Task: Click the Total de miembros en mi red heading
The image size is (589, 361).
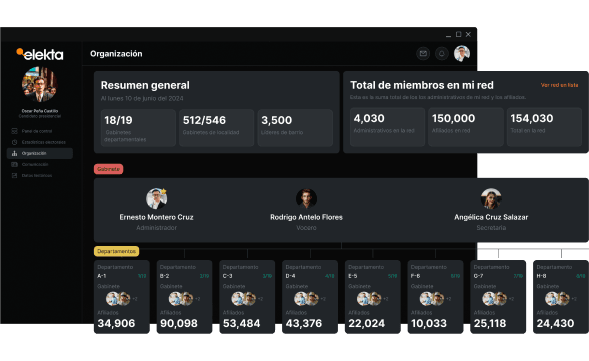Action: (422, 85)
